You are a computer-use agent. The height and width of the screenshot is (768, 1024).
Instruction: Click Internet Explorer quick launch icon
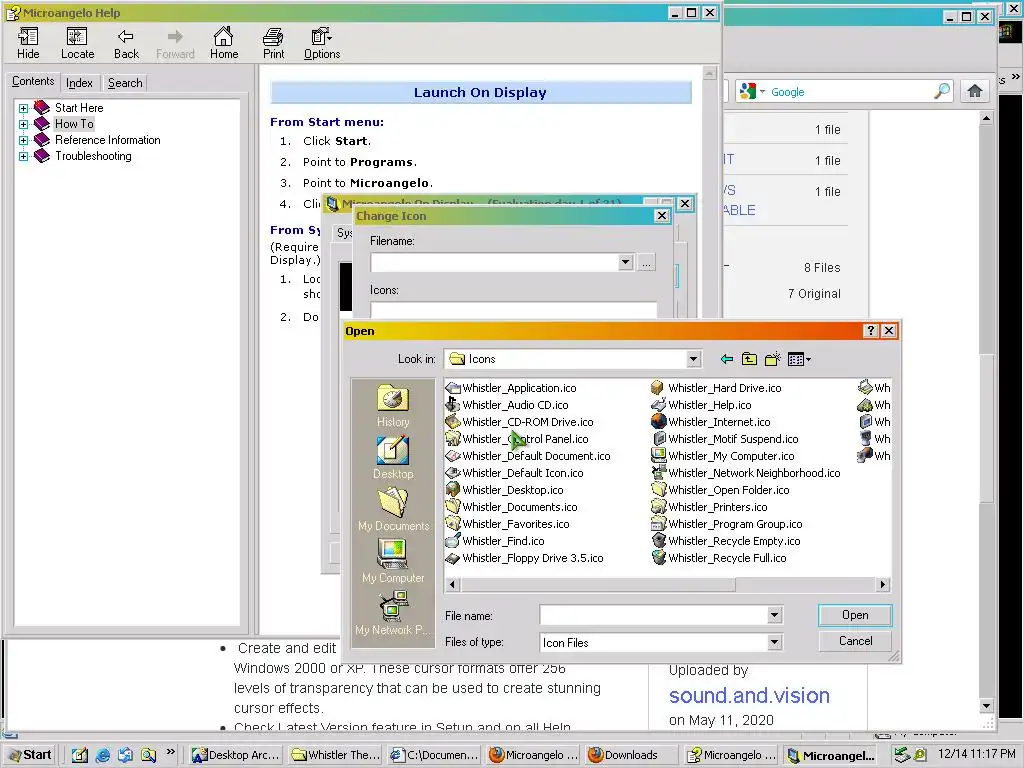click(x=103, y=755)
